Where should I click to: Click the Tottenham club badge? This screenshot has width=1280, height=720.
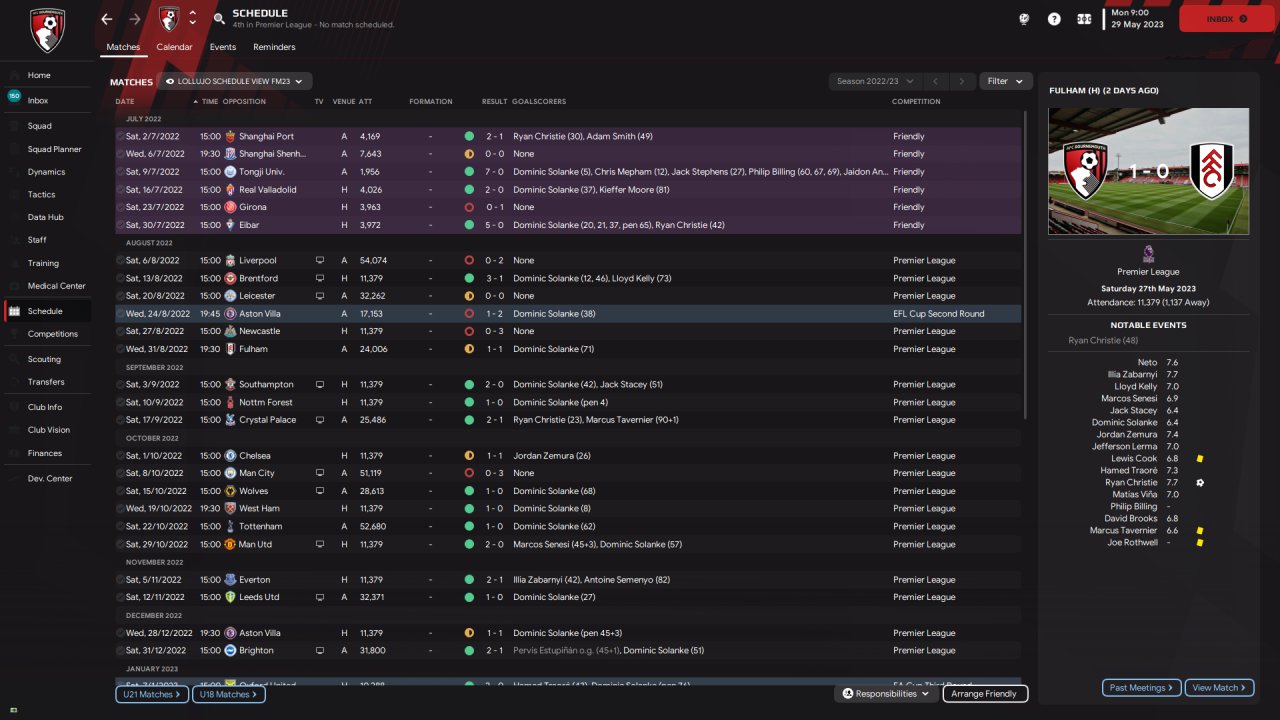click(x=231, y=527)
